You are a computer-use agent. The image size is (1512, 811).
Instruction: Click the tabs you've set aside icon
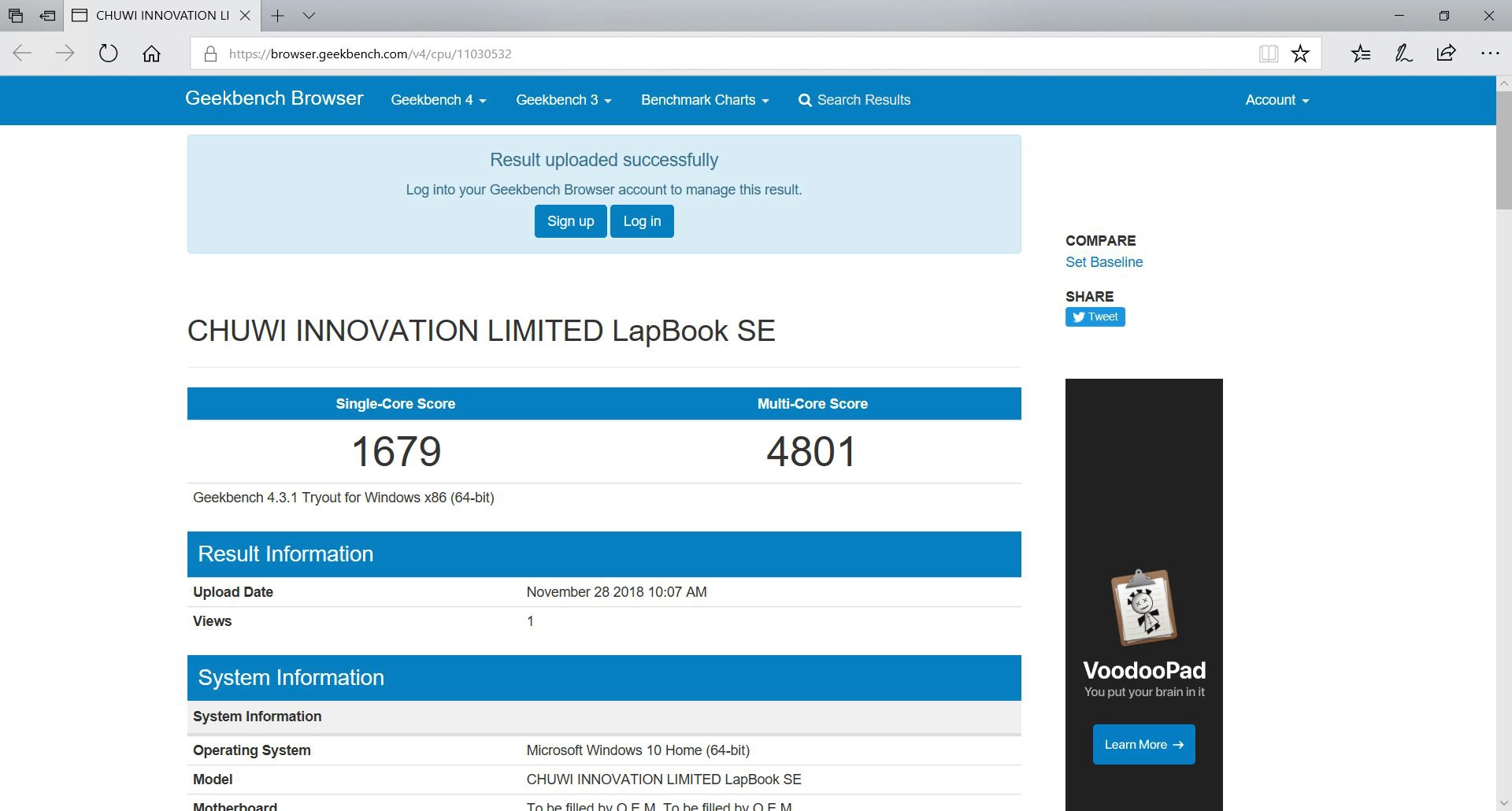(16, 16)
